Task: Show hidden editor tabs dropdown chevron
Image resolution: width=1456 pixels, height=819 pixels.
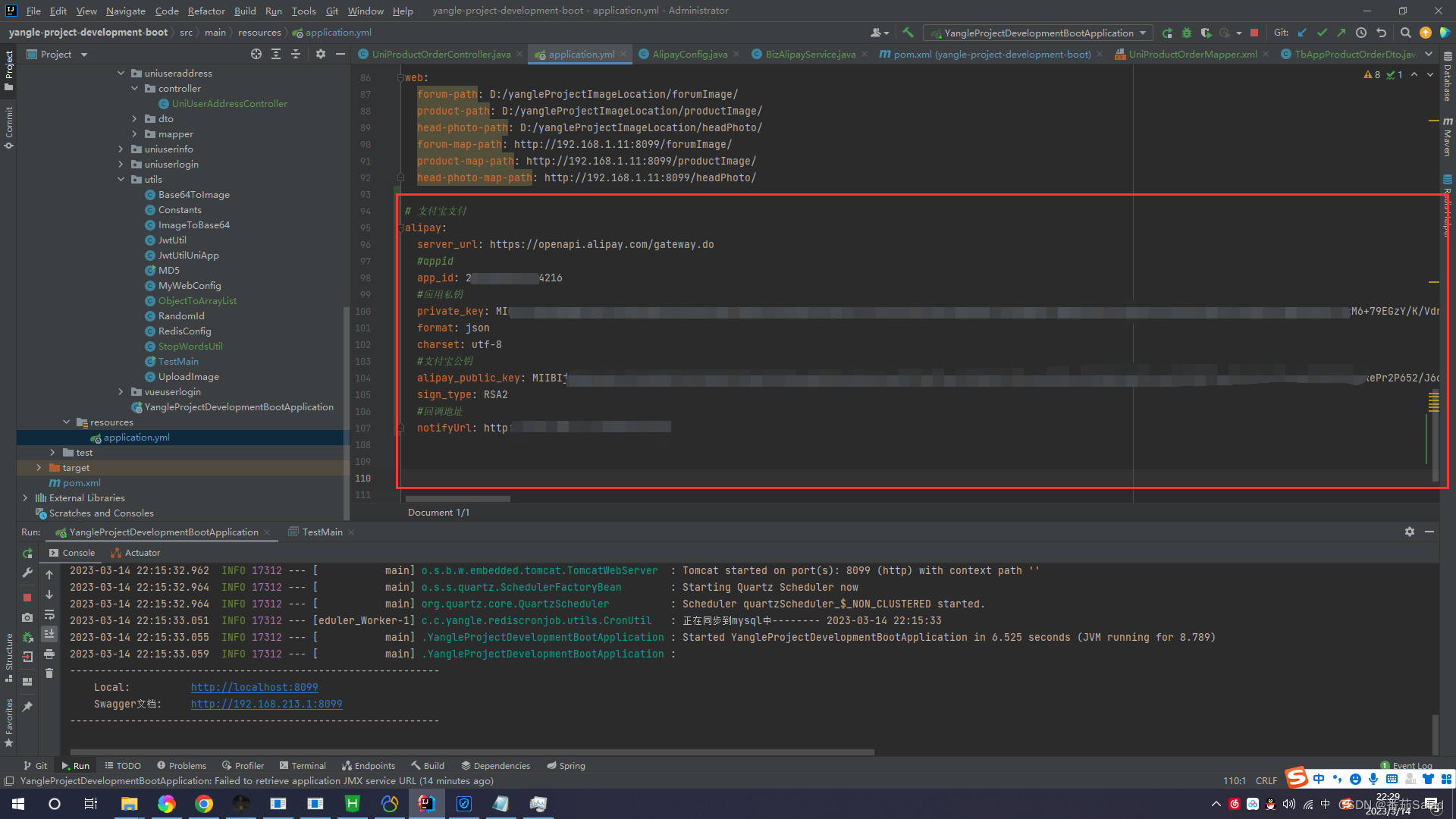Action: tap(1429, 54)
